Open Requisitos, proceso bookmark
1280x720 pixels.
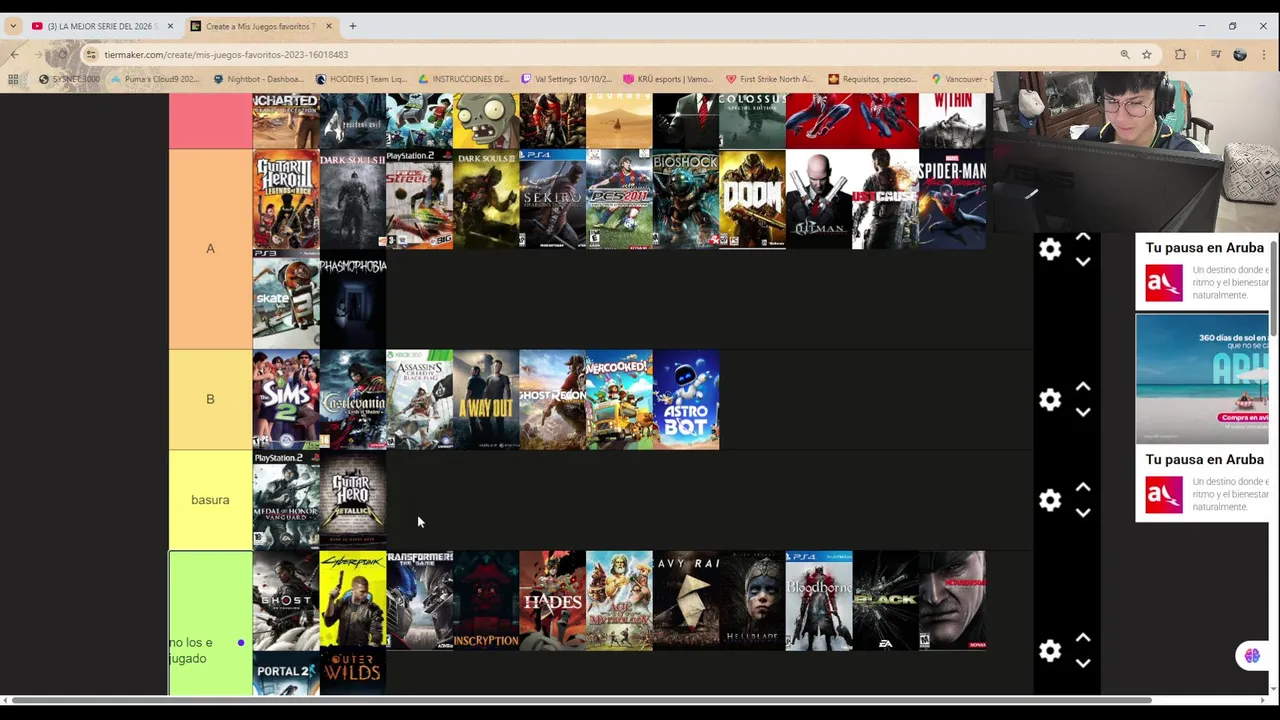pos(872,79)
